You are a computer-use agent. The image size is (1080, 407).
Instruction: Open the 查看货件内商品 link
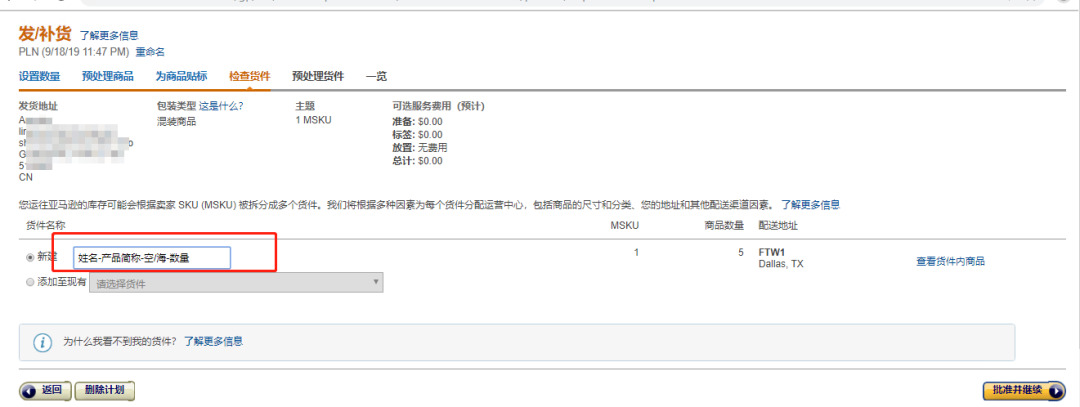click(x=950, y=262)
